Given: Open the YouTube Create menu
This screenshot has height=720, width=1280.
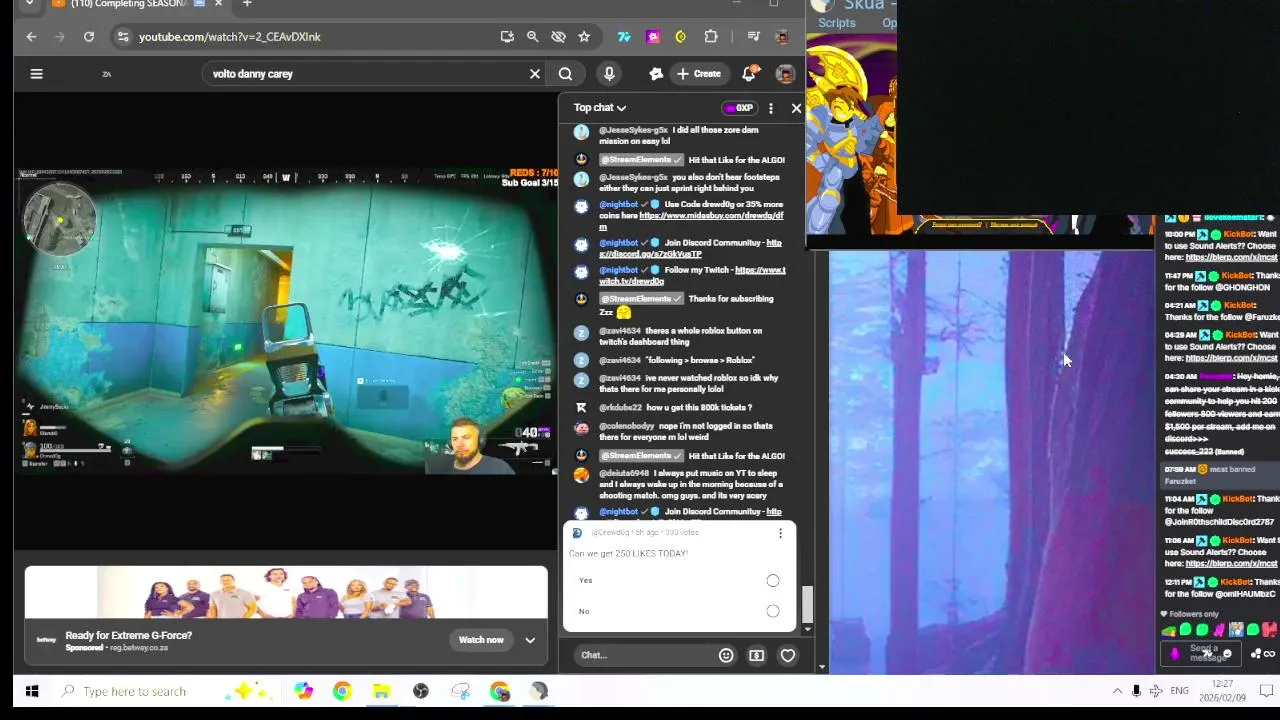Looking at the screenshot, I should pyautogui.click(x=698, y=73).
